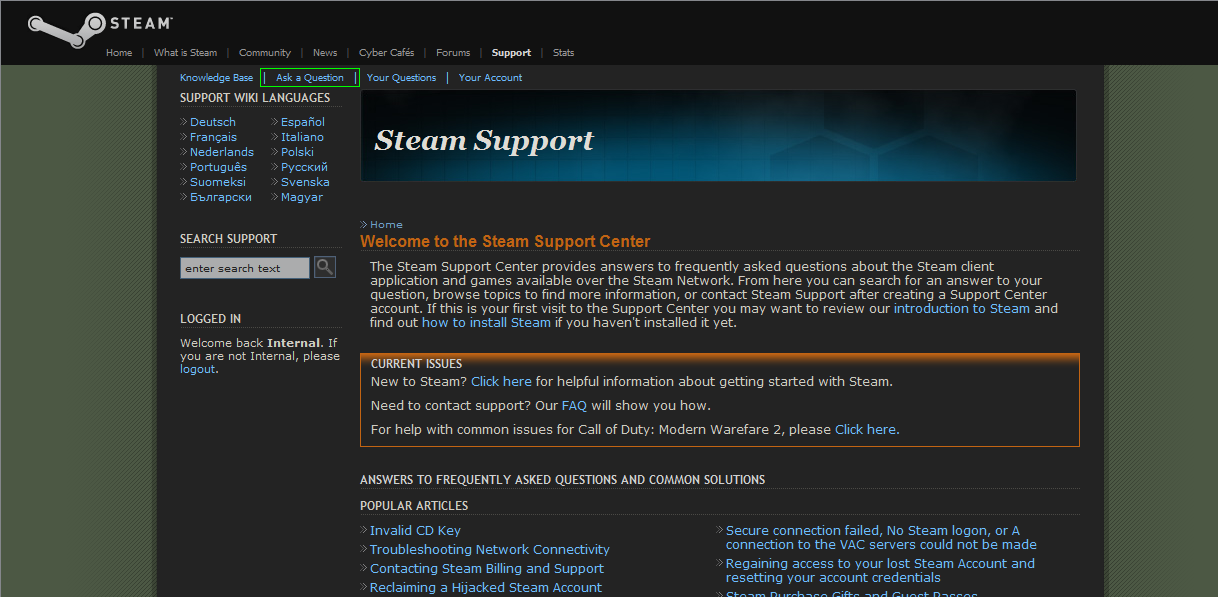
Task: Open the Home nav item
Action: pyautogui.click(x=119, y=53)
